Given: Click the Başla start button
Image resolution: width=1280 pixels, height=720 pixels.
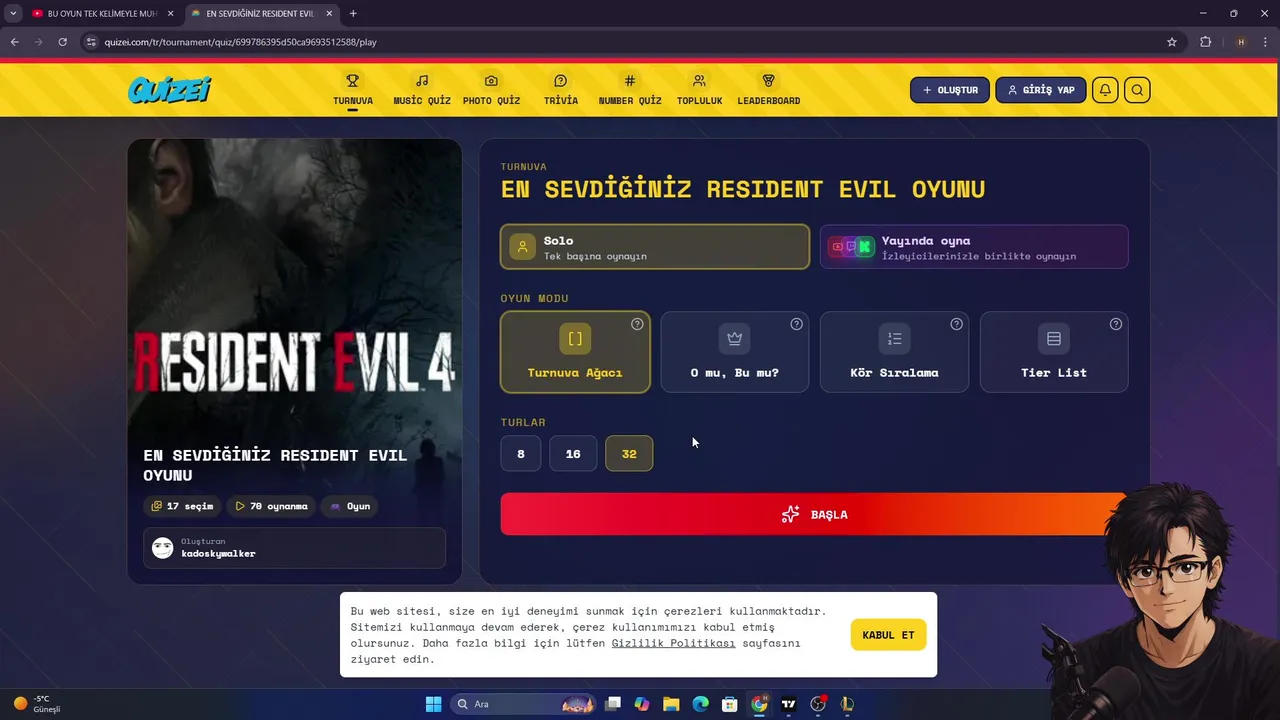Looking at the screenshot, I should click(814, 514).
